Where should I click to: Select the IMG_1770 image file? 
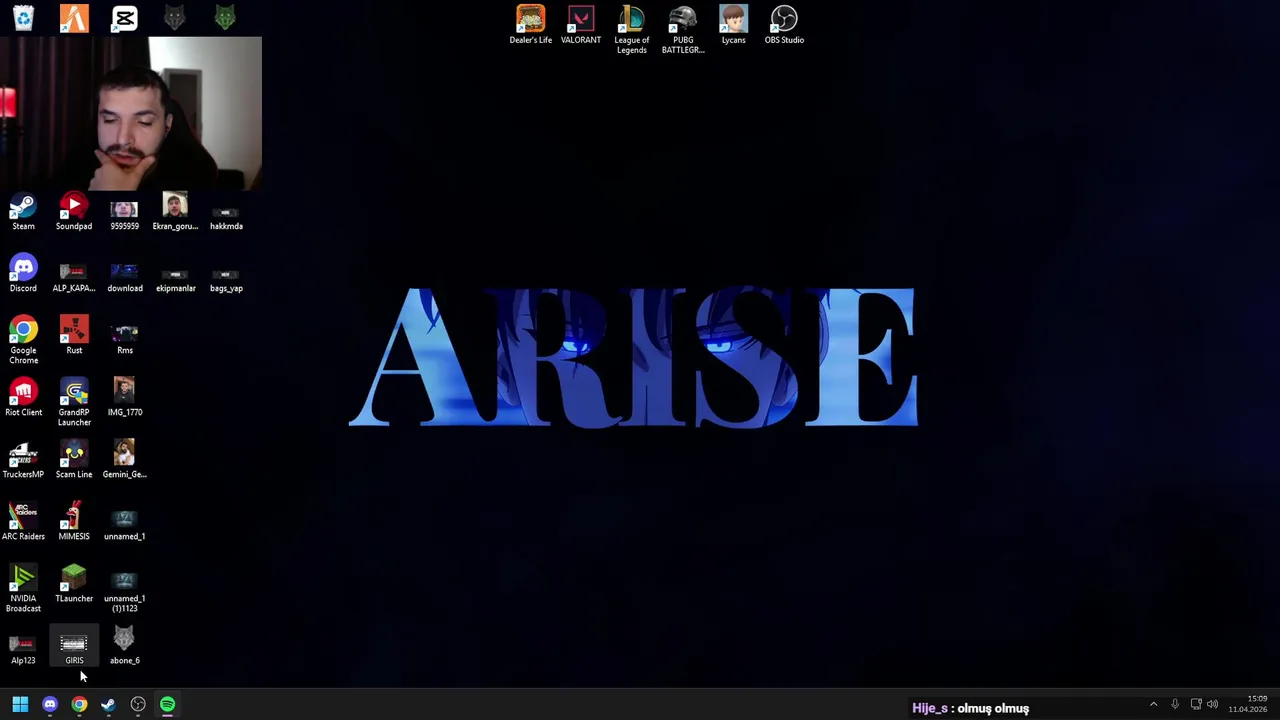click(124, 398)
